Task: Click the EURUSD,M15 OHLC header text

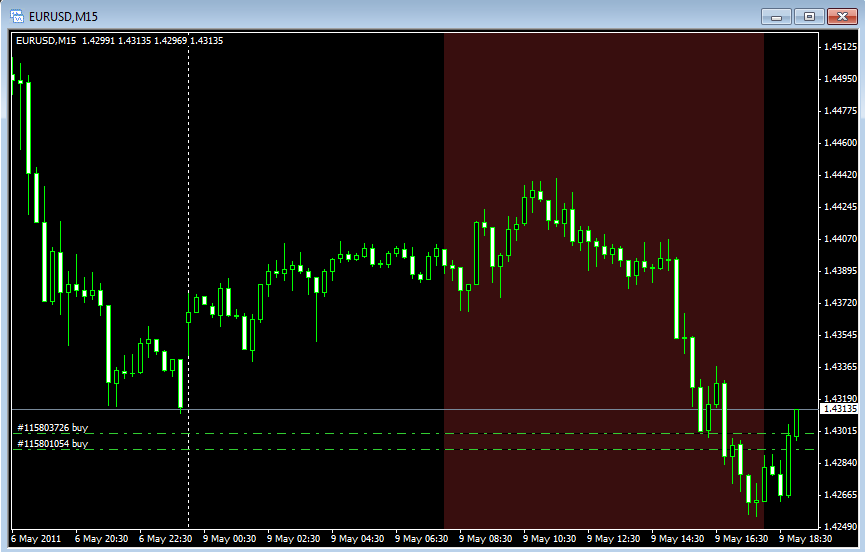Action: 120,40
